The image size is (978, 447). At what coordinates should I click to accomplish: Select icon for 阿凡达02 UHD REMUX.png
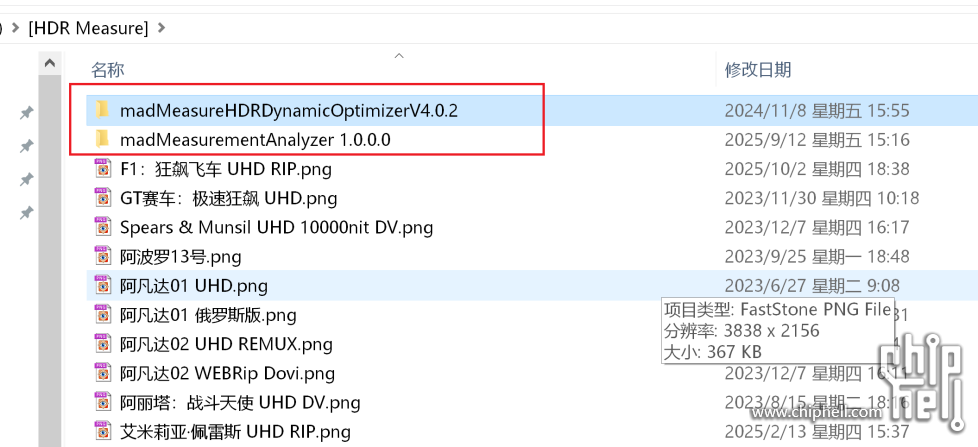click(x=102, y=344)
